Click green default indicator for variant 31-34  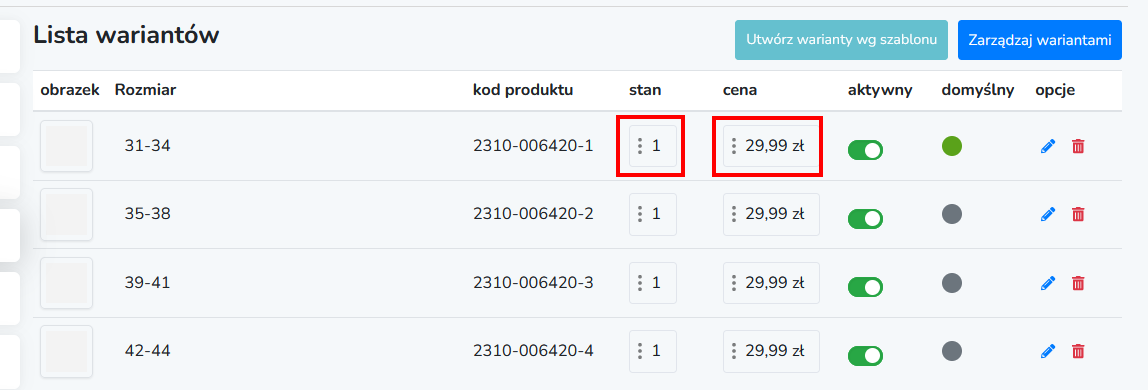pyautogui.click(x=952, y=146)
